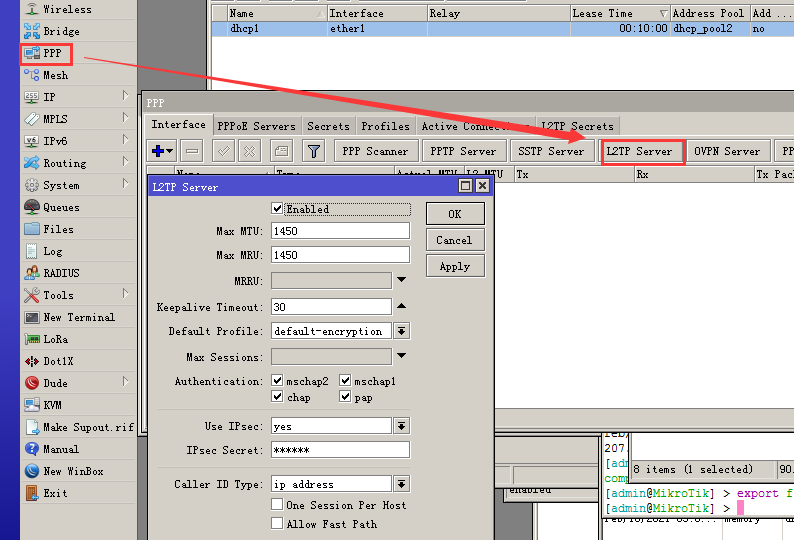Click the IPsec Secret input field
Screen dimensions: 794x540
pos(340,450)
